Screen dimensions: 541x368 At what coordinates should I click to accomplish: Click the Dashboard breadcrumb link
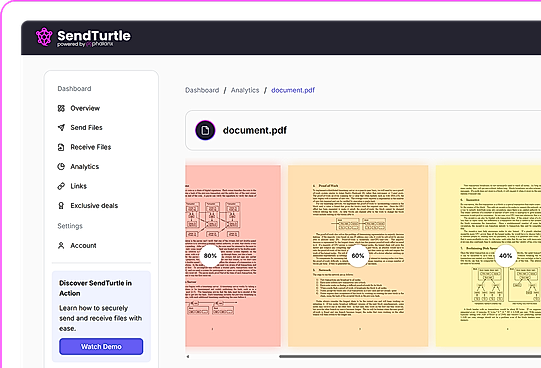(202, 90)
